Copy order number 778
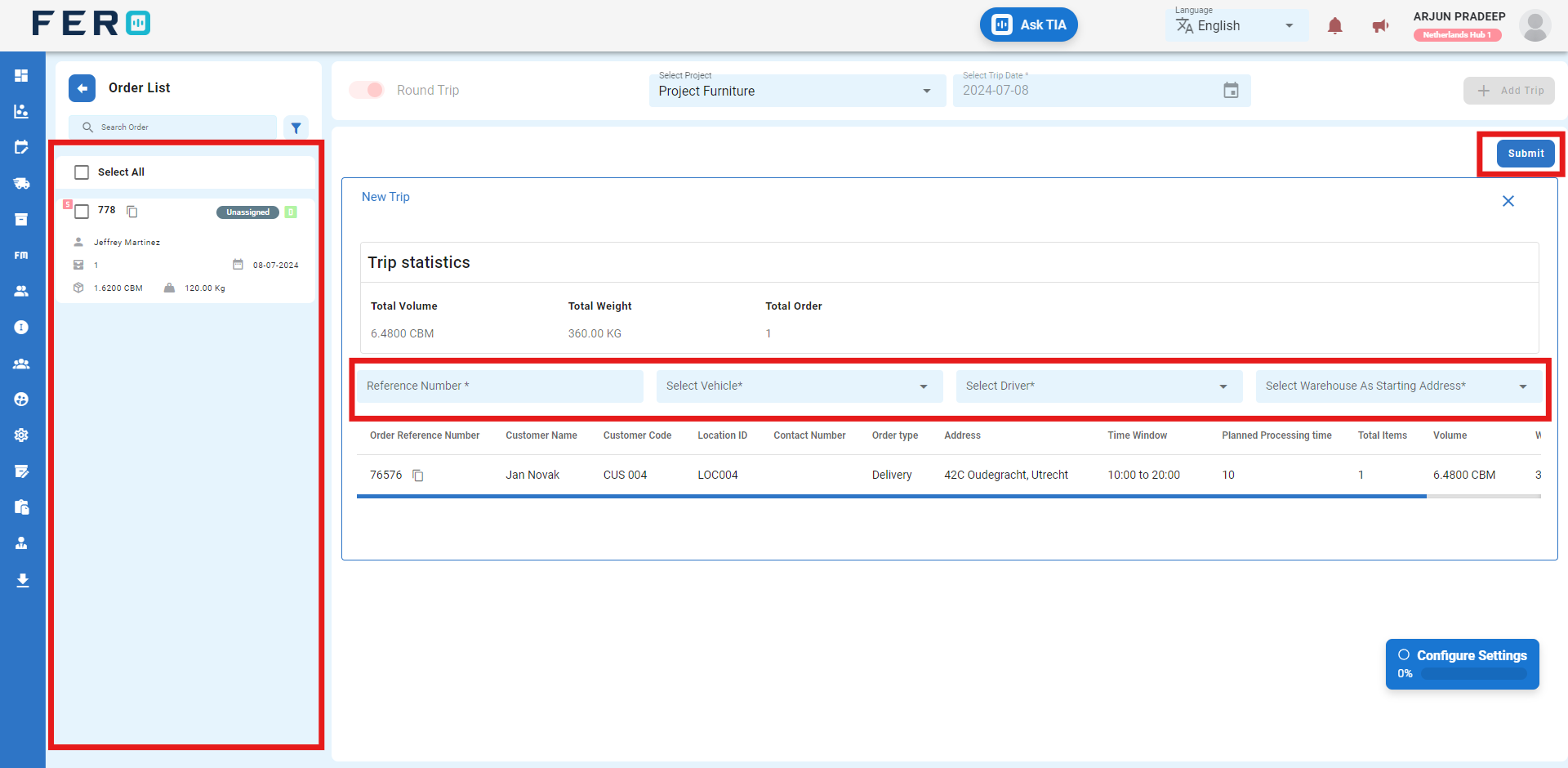1568x768 pixels. pos(132,212)
